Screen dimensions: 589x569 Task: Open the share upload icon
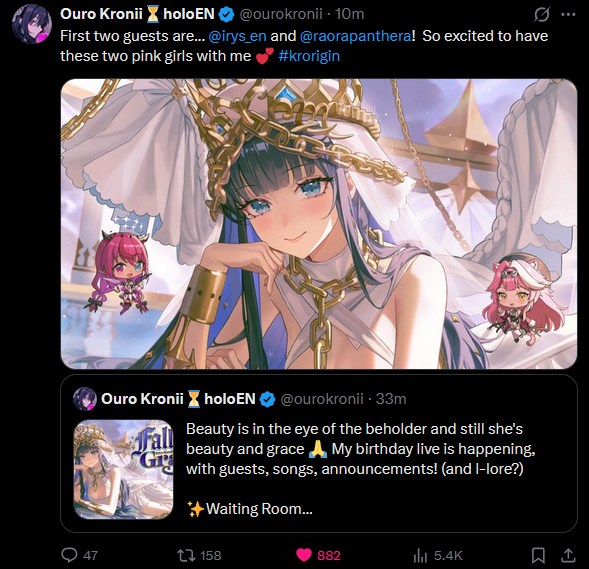[x=568, y=555]
